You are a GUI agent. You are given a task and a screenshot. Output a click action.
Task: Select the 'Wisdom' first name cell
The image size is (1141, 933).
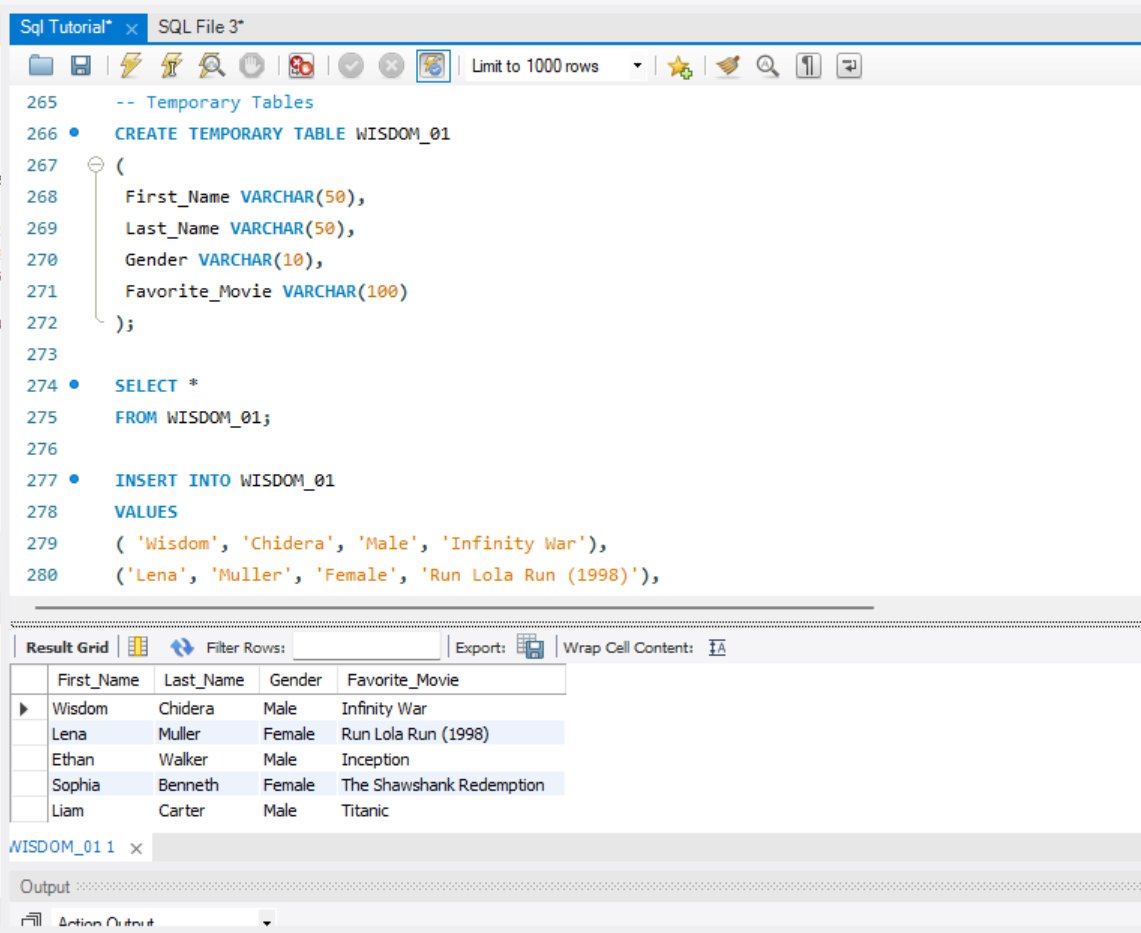[x=100, y=708]
